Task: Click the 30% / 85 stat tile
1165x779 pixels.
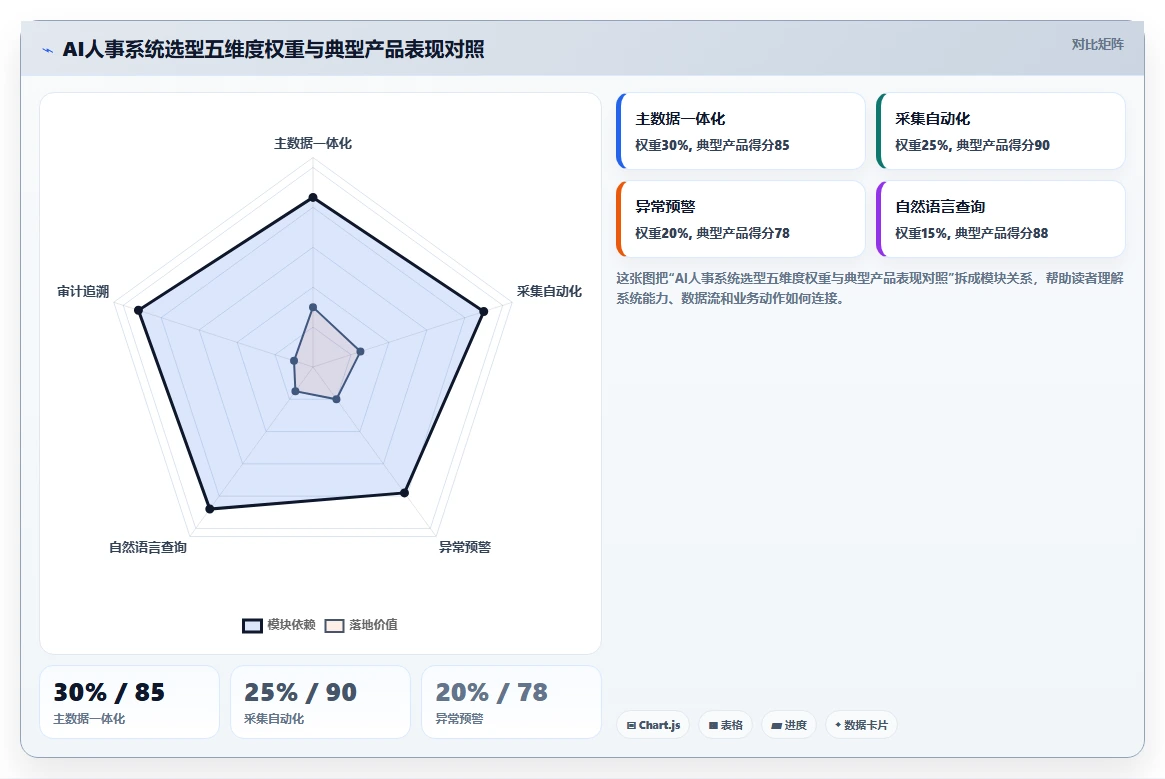Action: tap(129, 702)
